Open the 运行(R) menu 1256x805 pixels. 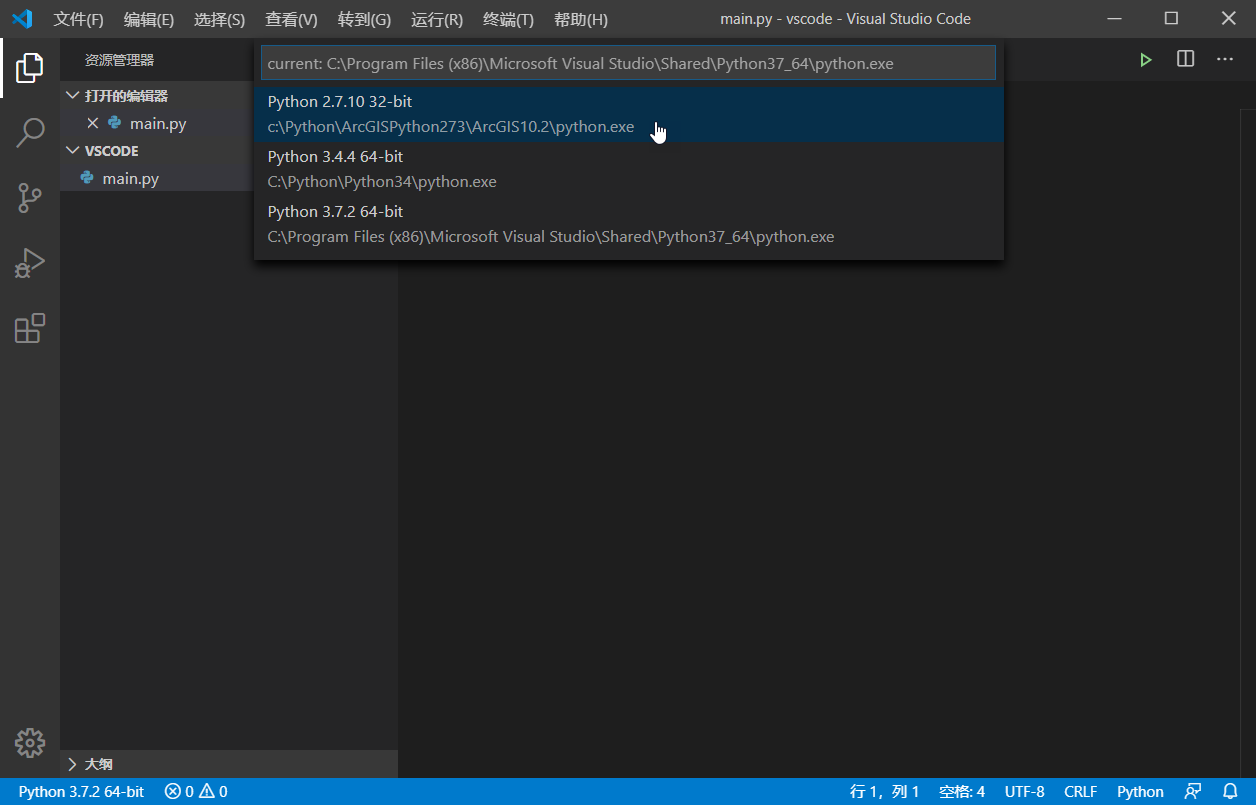pyautogui.click(x=437, y=20)
